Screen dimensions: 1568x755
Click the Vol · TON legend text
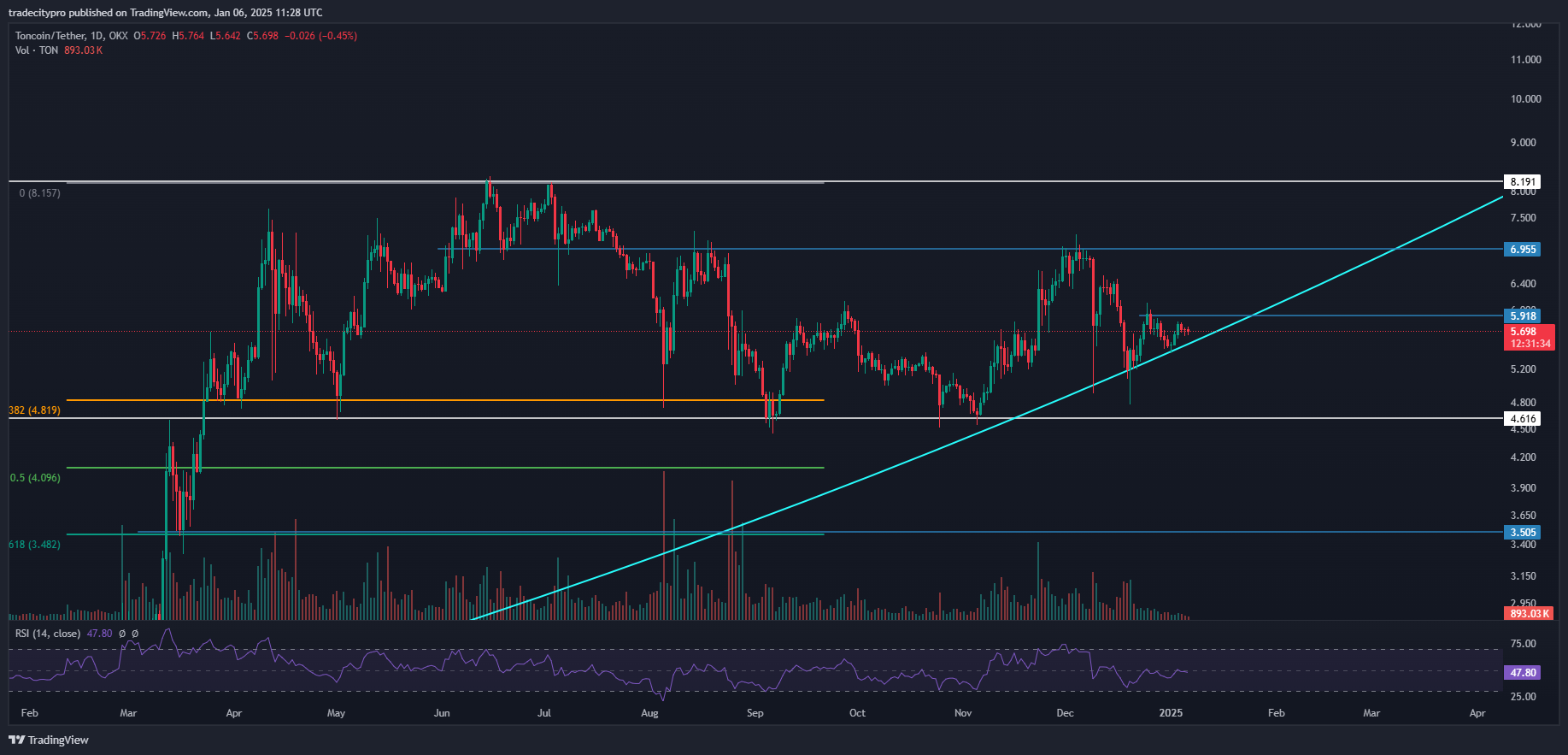coord(37,50)
